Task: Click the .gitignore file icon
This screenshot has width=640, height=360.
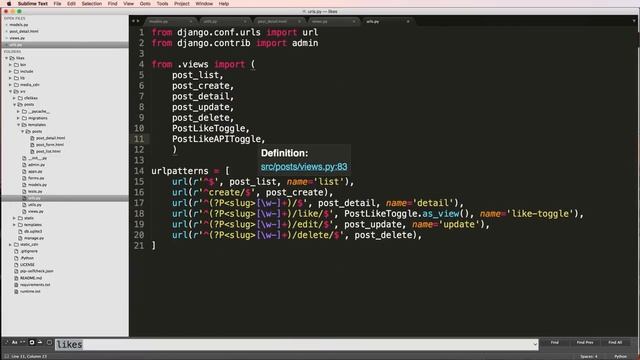Action: [16, 251]
